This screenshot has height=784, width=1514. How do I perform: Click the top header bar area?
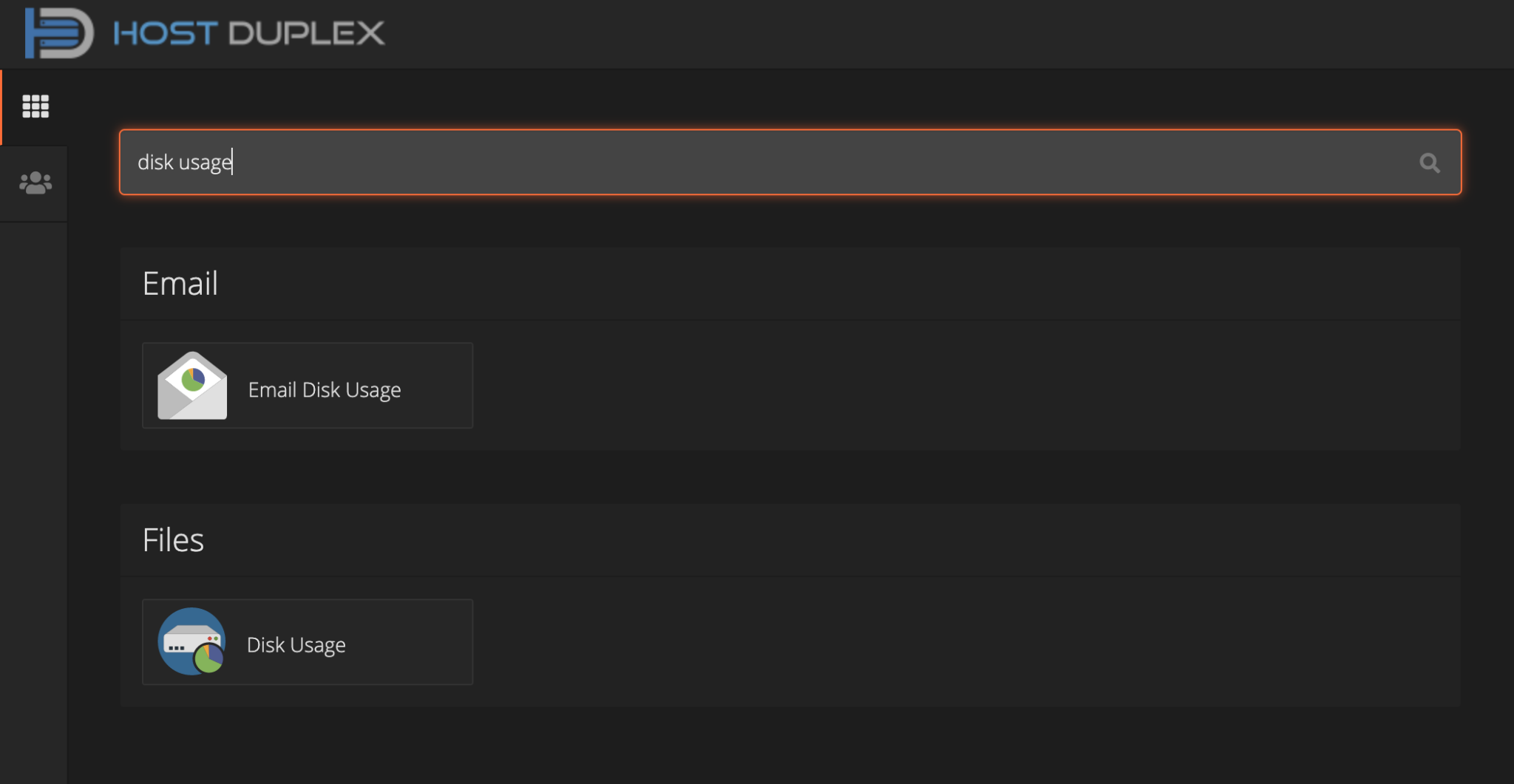946,34
